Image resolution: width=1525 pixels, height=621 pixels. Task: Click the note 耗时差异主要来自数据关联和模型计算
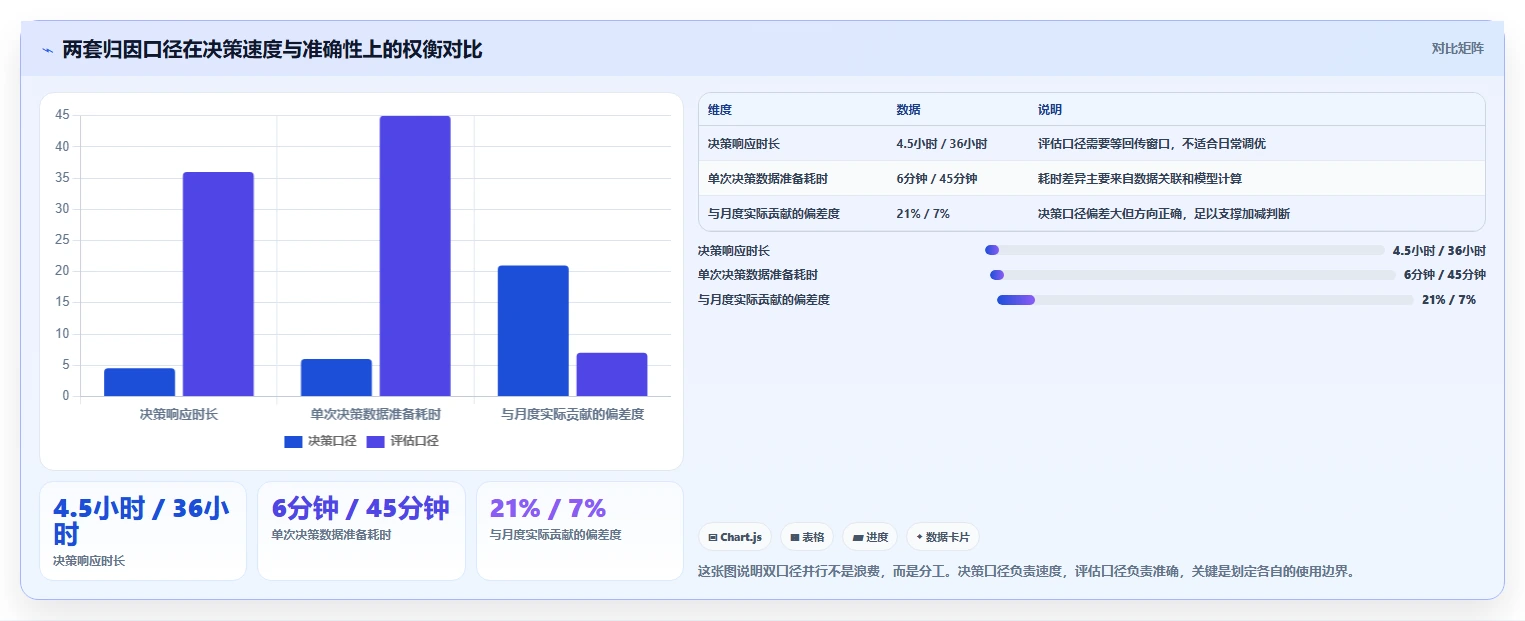(1142, 179)
